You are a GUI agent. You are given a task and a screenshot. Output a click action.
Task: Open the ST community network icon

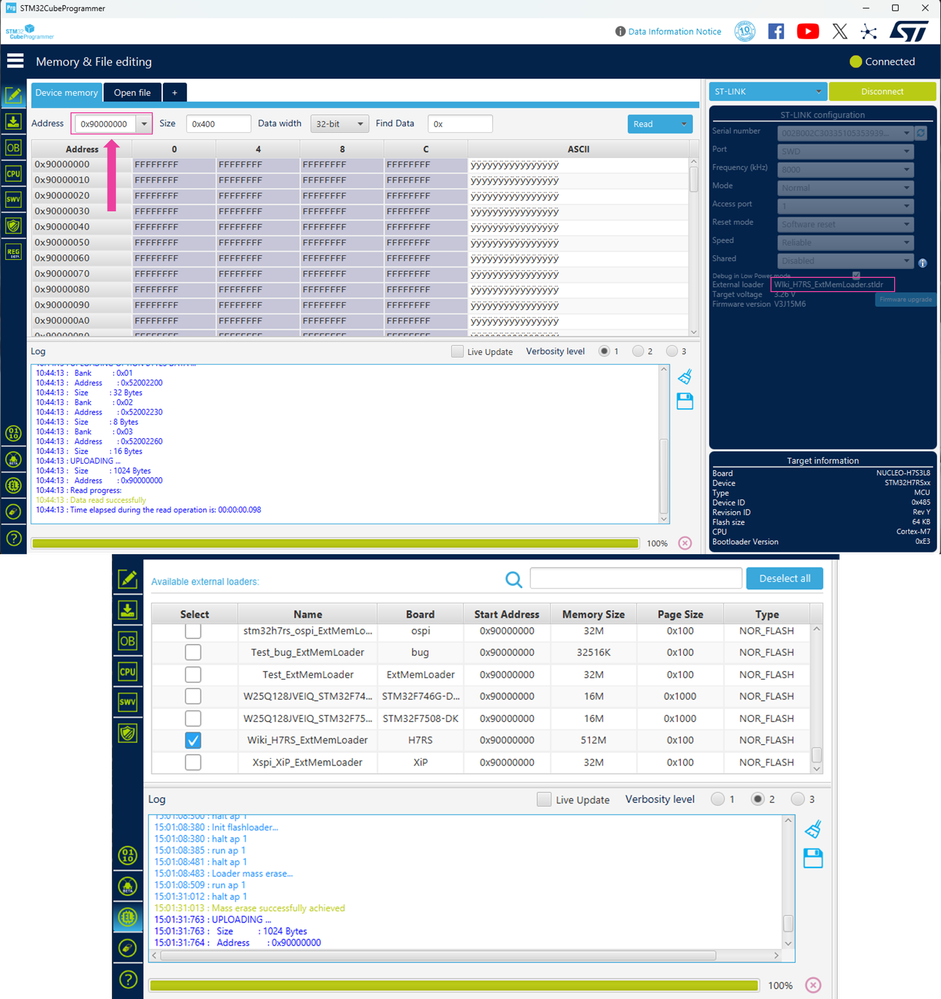(868, 31)
